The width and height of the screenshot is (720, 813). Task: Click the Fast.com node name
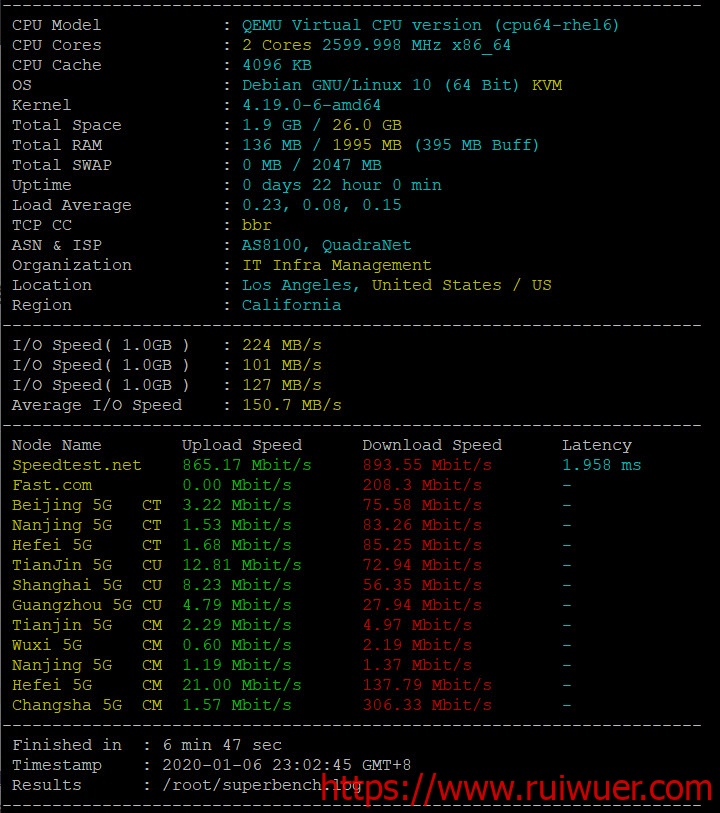click(52, 485)
